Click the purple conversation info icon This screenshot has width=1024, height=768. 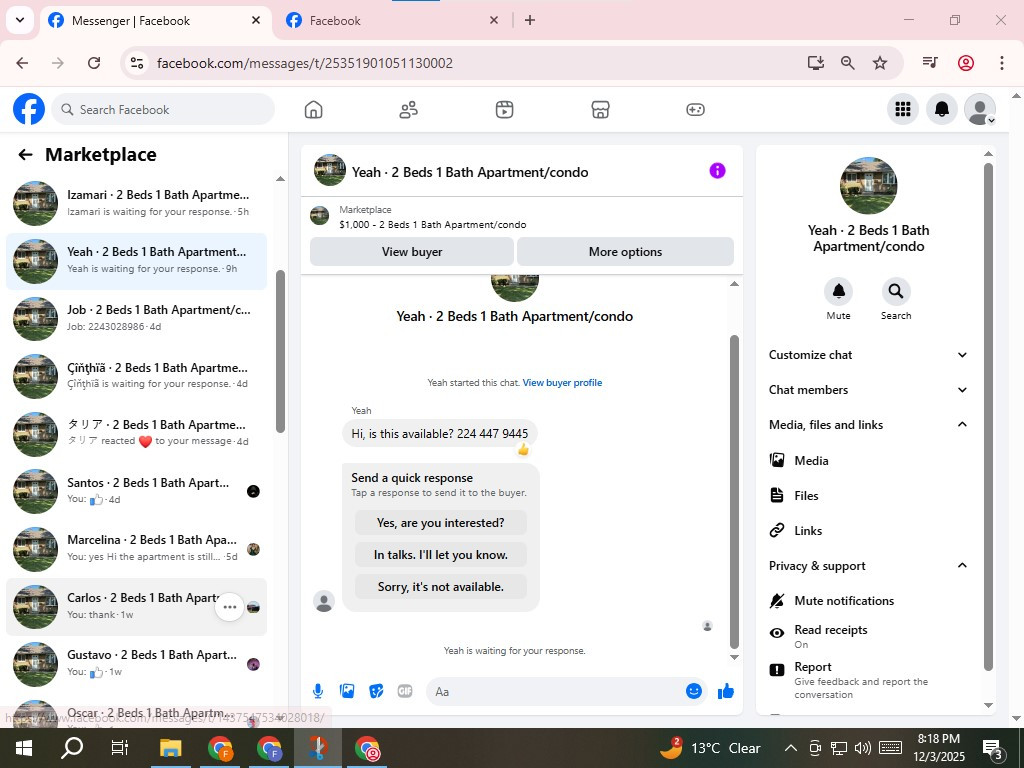pos(717,171)
